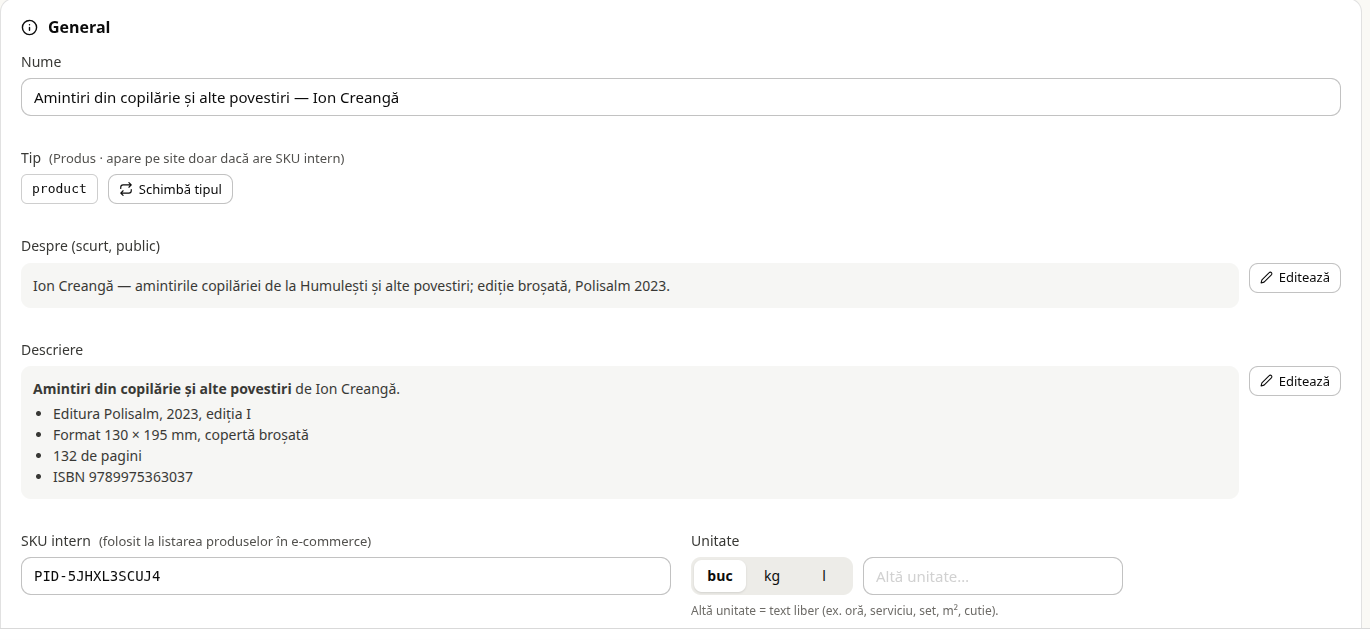
Task: Click the swap arrows icon in Schimbă tipul
Action: (126, 189)
